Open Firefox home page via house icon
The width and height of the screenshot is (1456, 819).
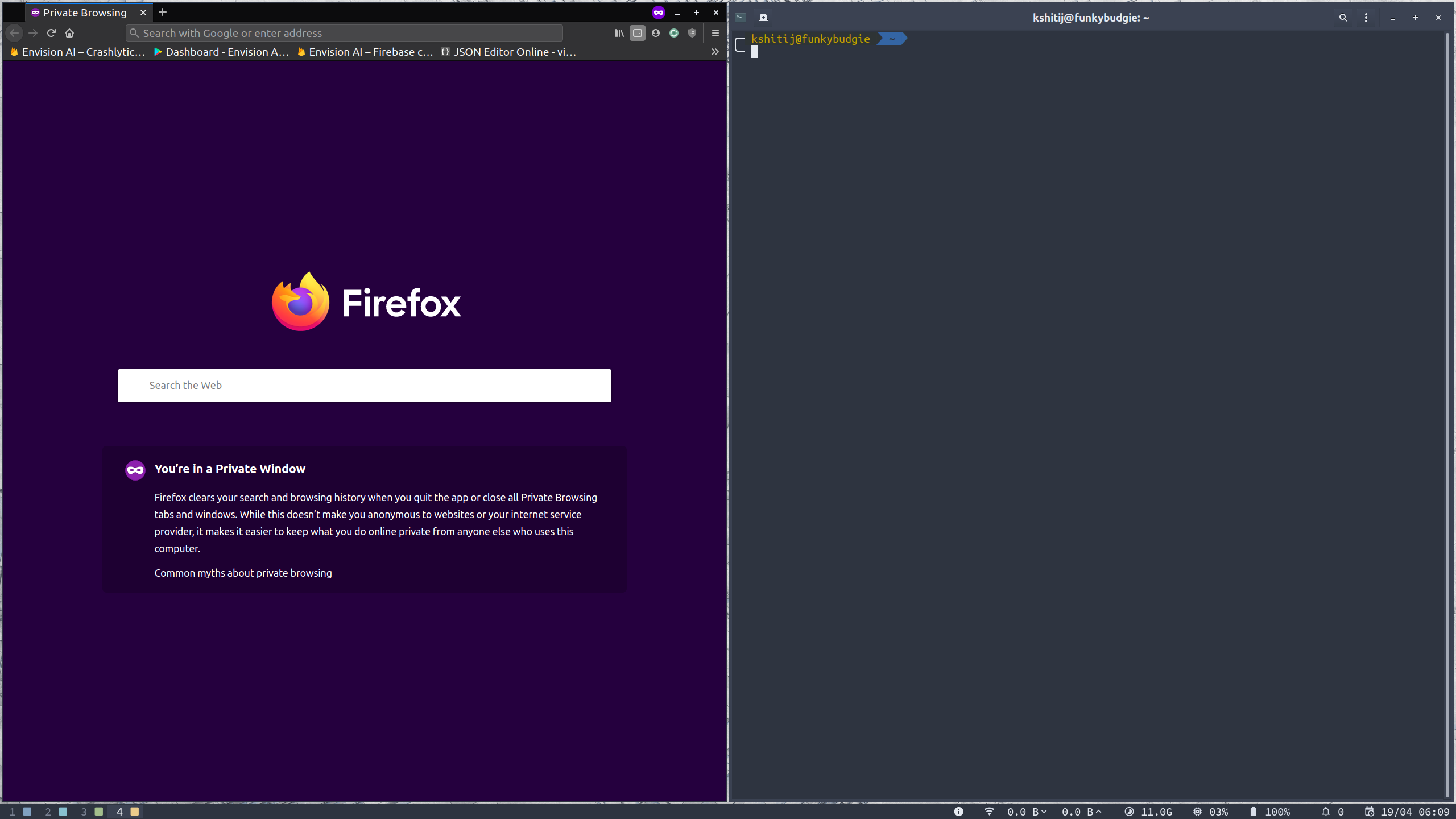coord(69,33)
